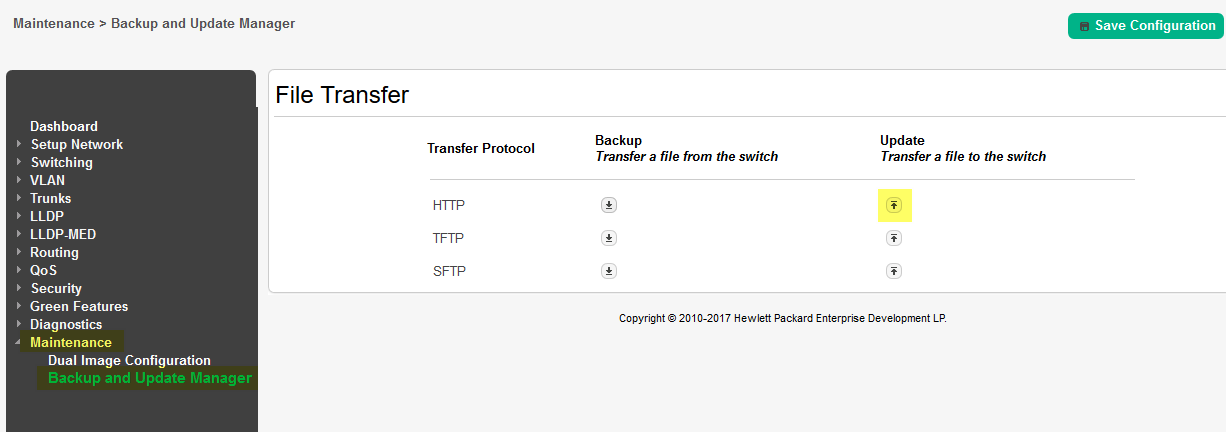The image size is (1226, 432).
Task: Expand the QoS section arrow
Action: point(19,270)
